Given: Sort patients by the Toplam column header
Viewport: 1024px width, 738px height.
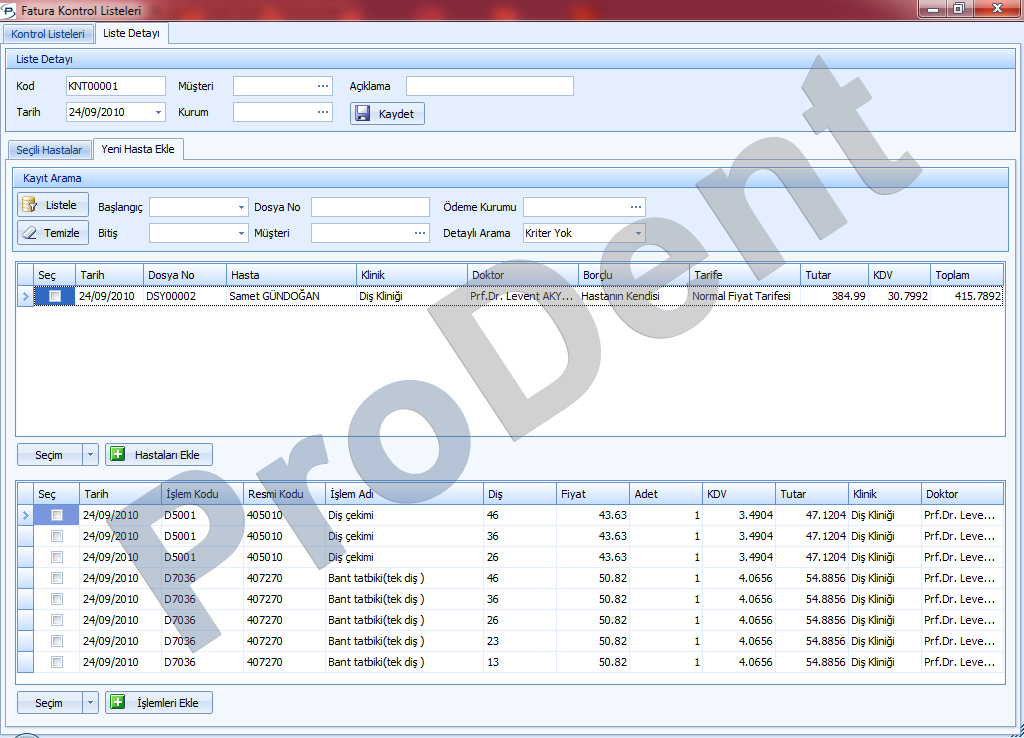Looking at the screenshot, I should (966, 275).
